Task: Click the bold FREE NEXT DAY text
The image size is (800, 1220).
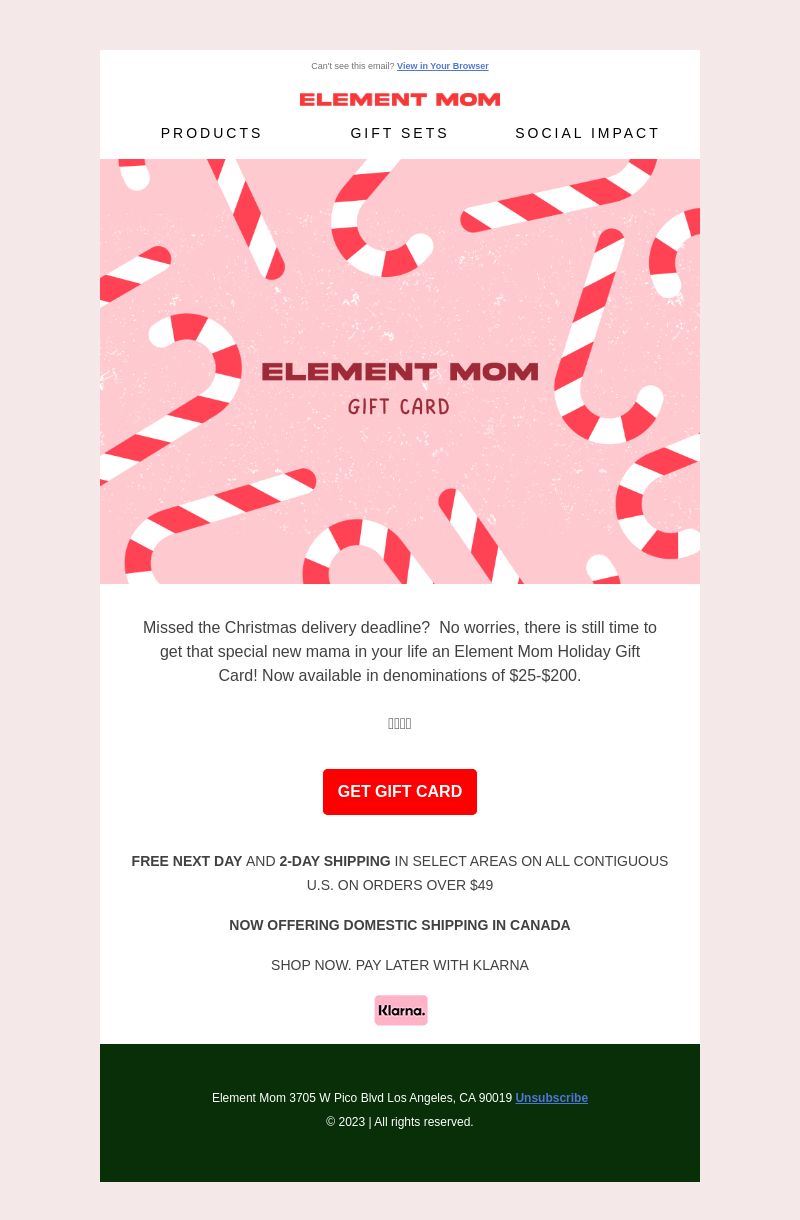Action: point(187,861)
